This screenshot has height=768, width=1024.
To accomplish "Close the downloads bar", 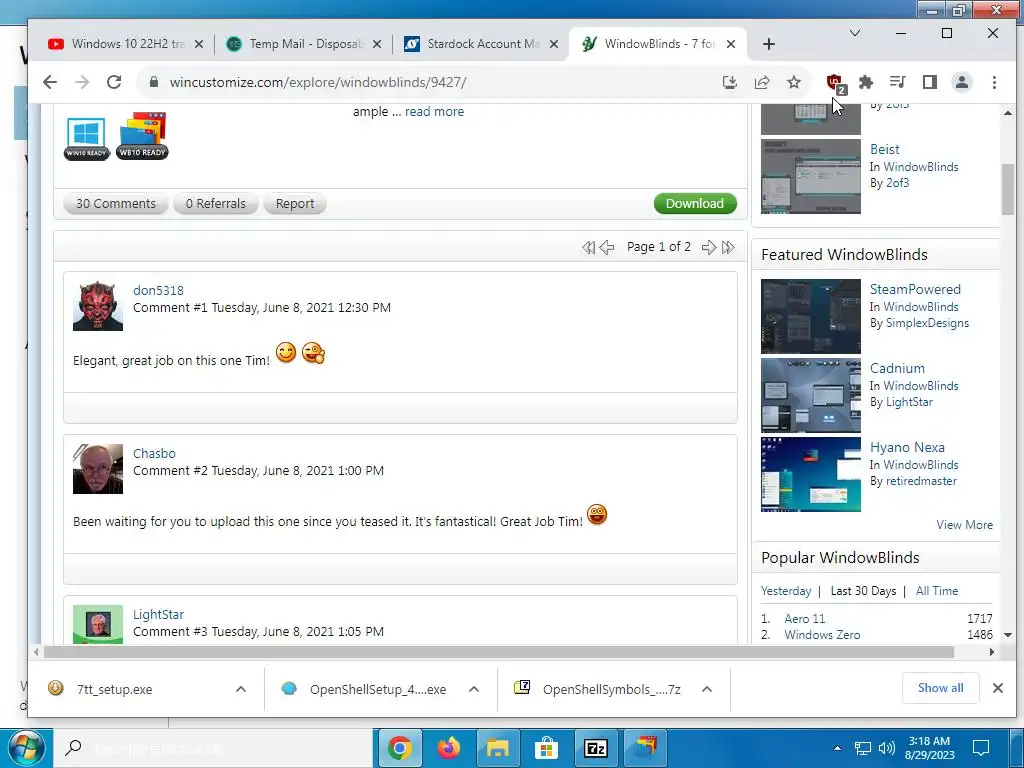I will [x=997, y=688].
